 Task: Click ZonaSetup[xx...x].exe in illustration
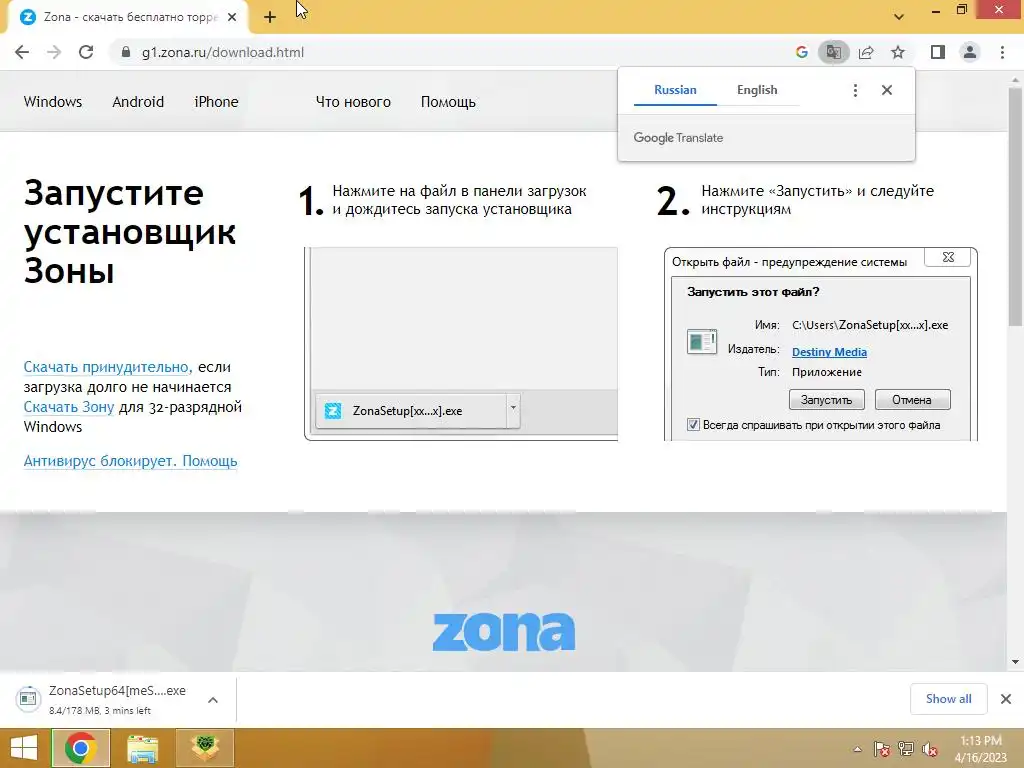(410, 411)
